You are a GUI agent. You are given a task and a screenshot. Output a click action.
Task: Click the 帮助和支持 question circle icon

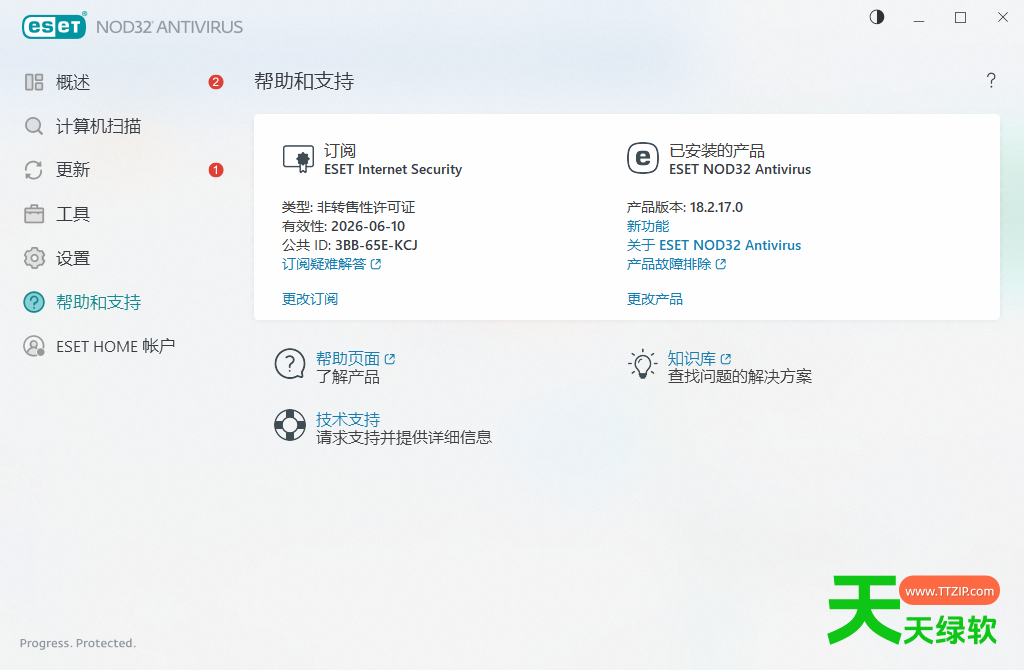click(x=34, y=302)
